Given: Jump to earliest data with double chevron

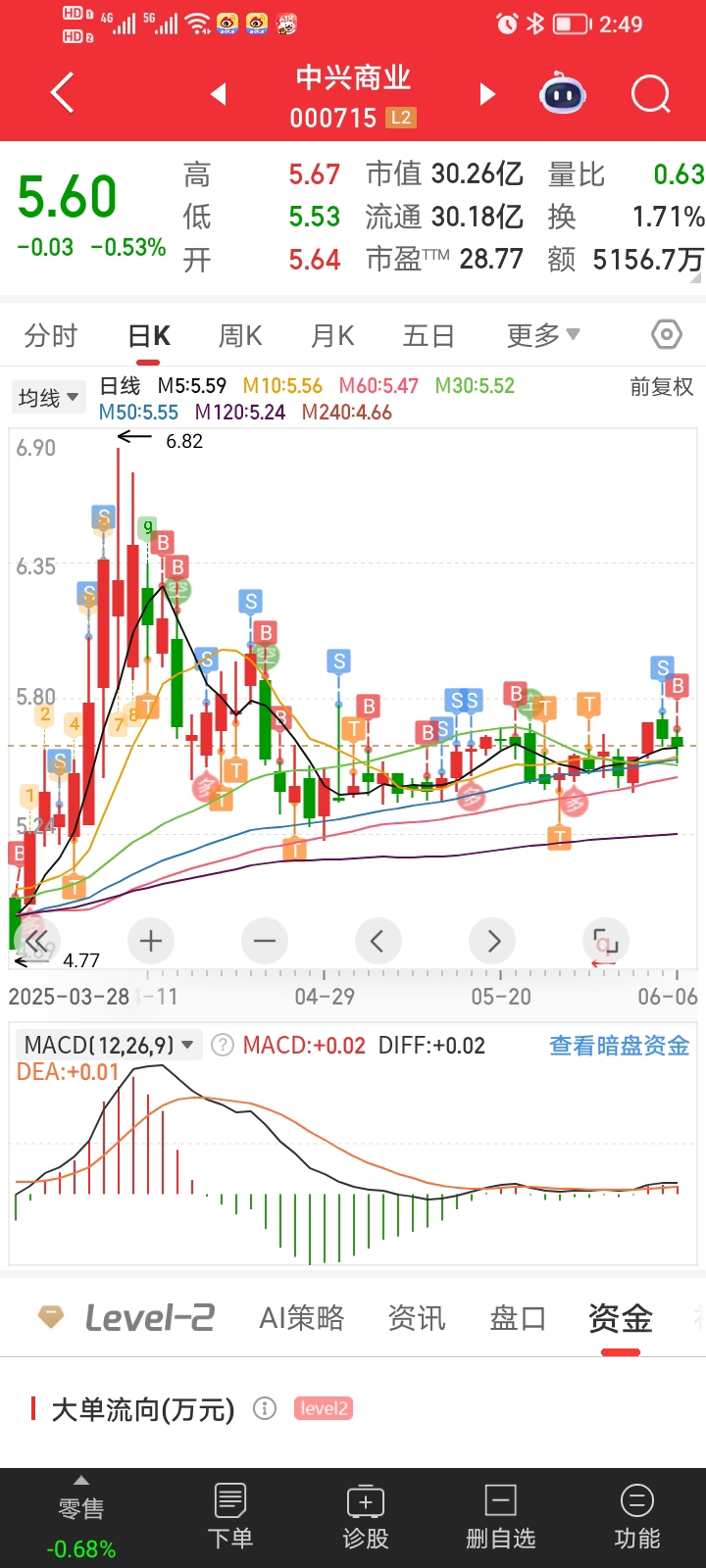Looking at the screenshot, I should (36, 942).
